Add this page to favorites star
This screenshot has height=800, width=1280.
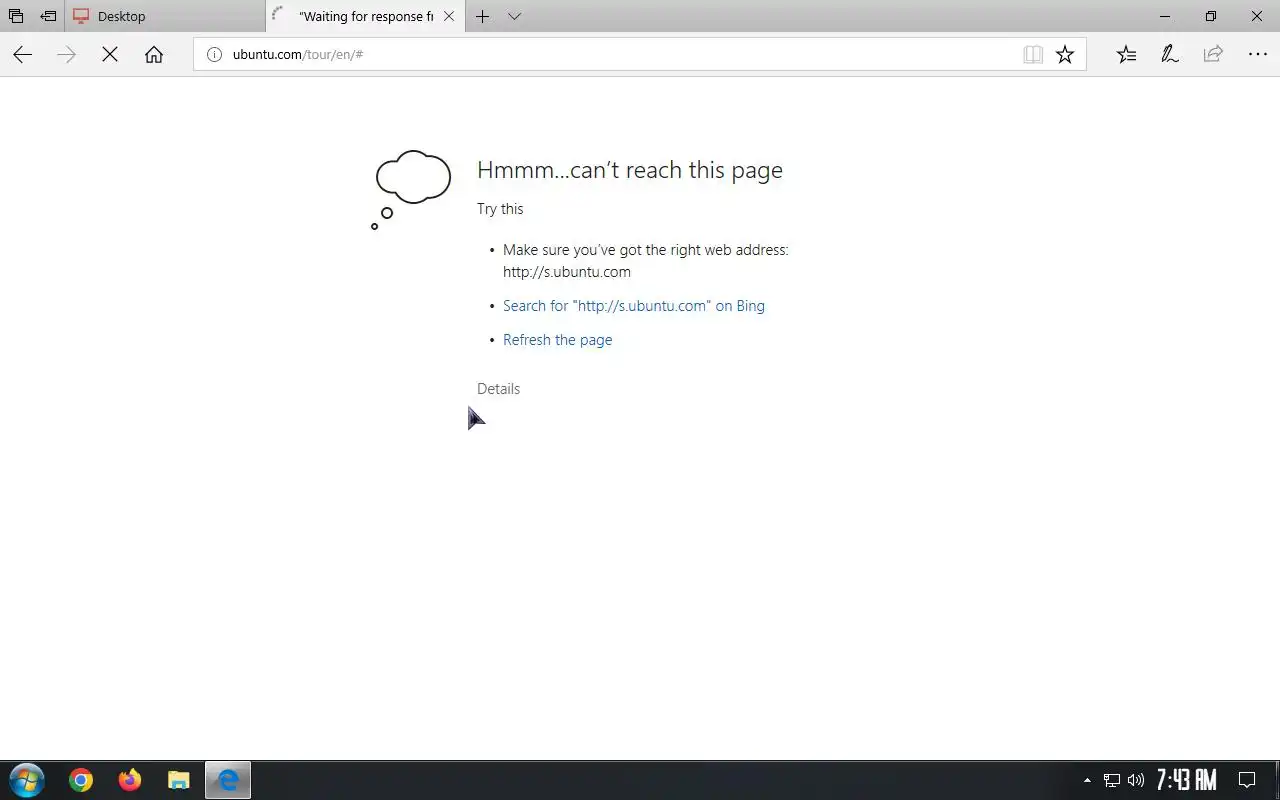(x=1065, y=55)
